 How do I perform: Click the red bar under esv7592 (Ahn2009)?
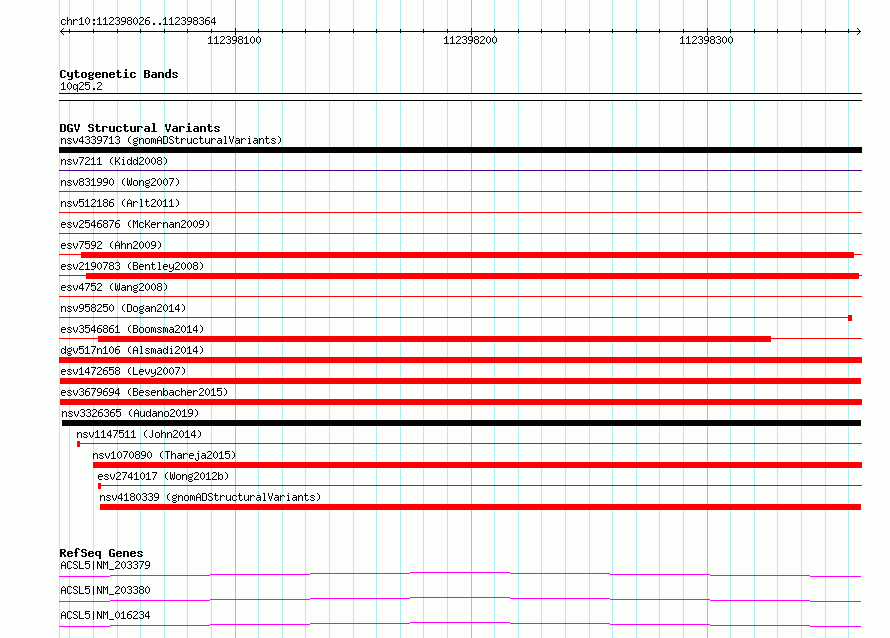point(468,255)
